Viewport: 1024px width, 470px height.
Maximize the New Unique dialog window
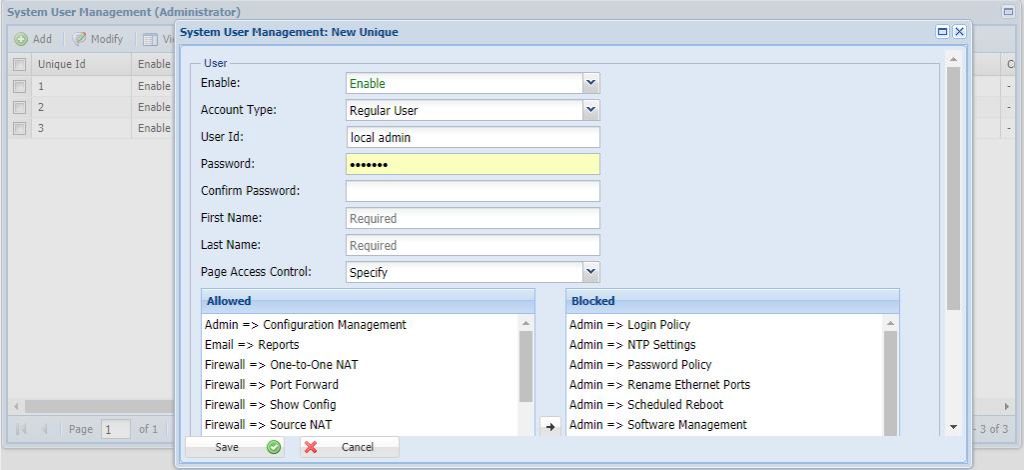click(x=942, y=32)
